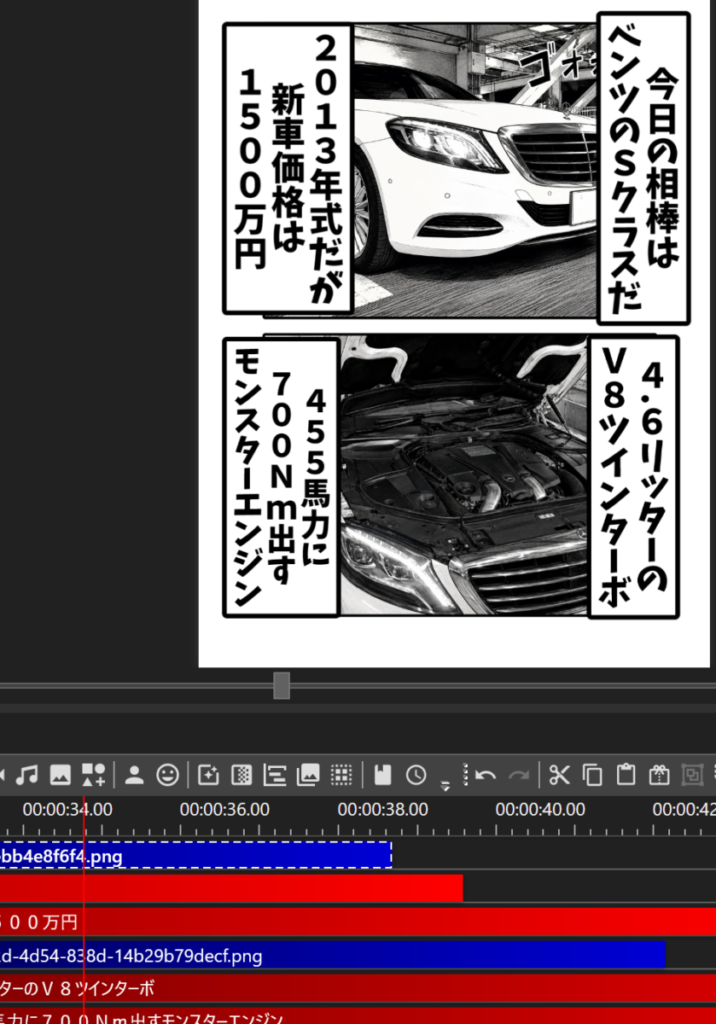Click the 00:00:34.00 mark on the ruler
The image size is (716, 1024).
click(x=67, y=810)
